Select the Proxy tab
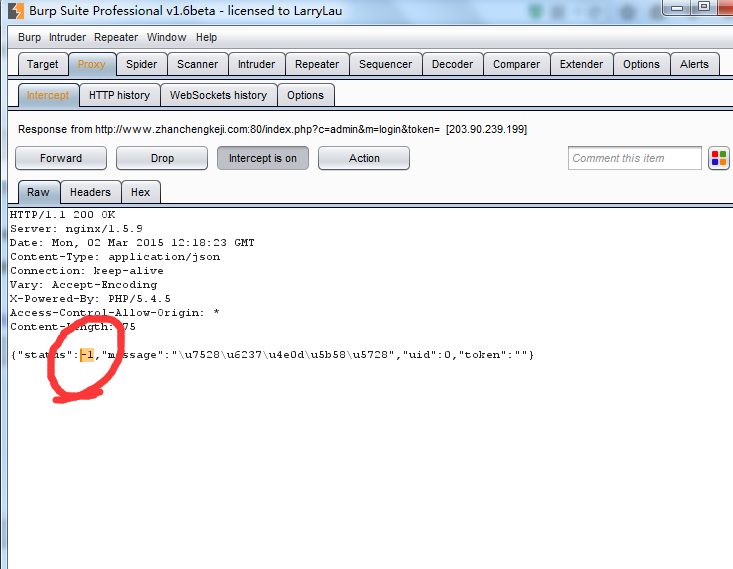This screenshot has width=733, height=569. tap(92, 64)
